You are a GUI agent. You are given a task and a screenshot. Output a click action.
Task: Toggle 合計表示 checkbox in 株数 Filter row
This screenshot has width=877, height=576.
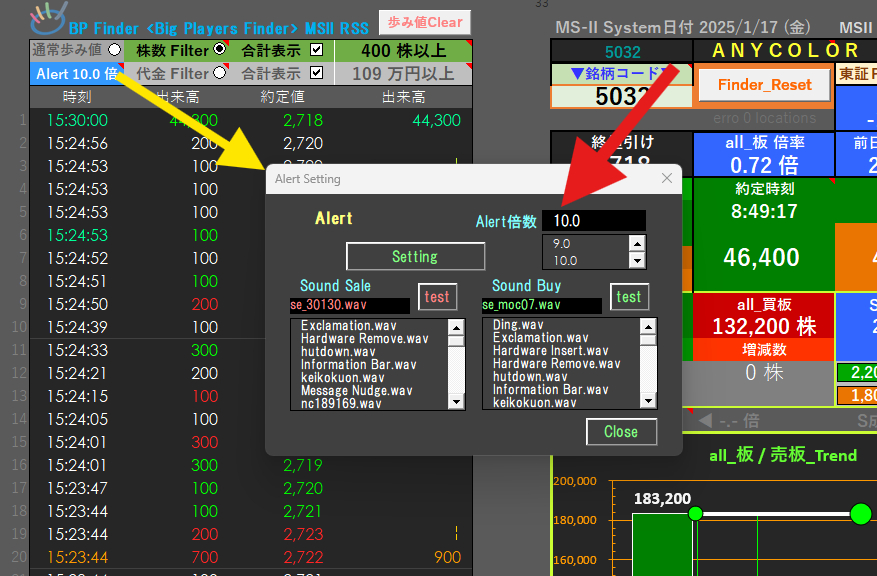click(x=317, y=50)
